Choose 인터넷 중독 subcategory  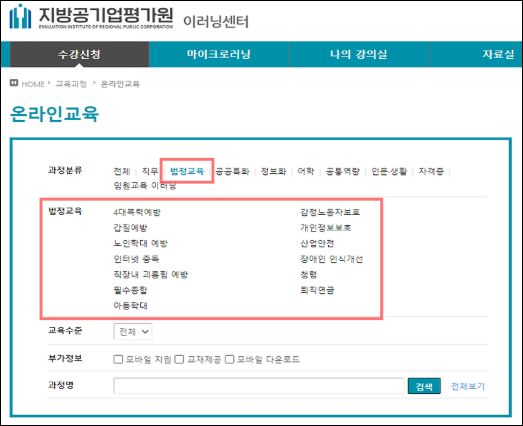(x=136, y=259)
